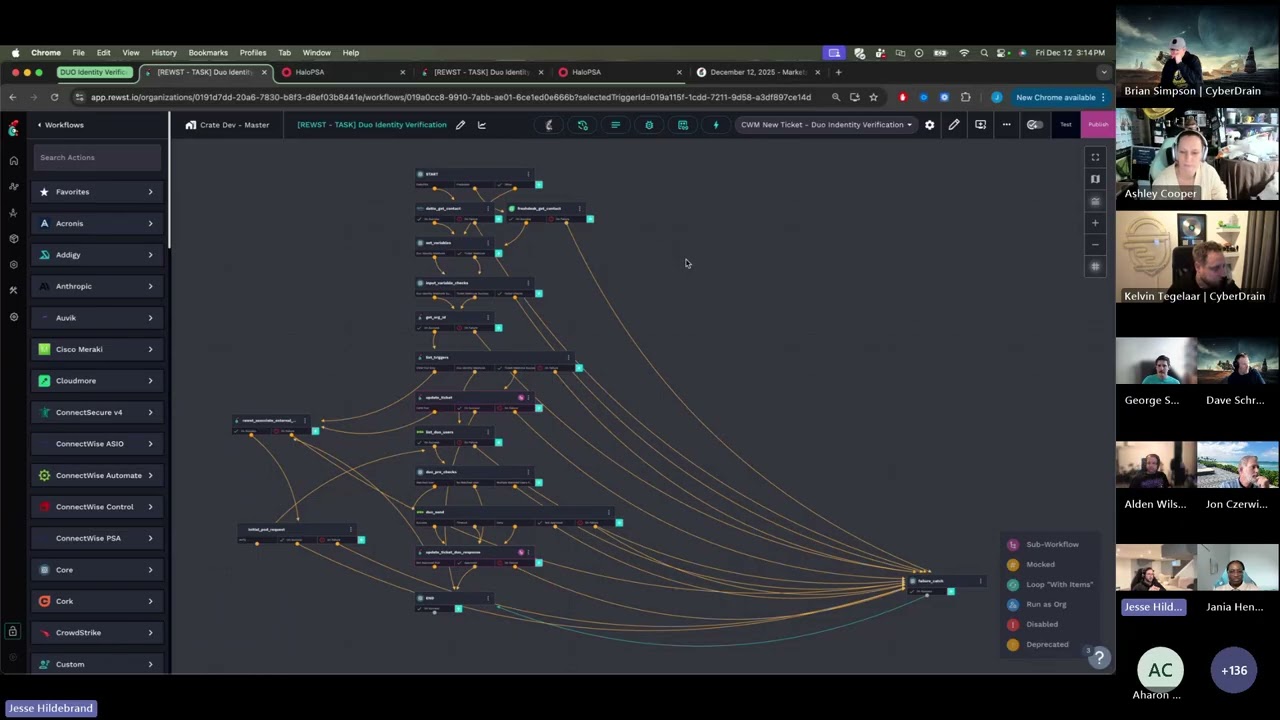Expand the Anthropic action group
The image size is (1280, 720).
click(x=97, y=286)
